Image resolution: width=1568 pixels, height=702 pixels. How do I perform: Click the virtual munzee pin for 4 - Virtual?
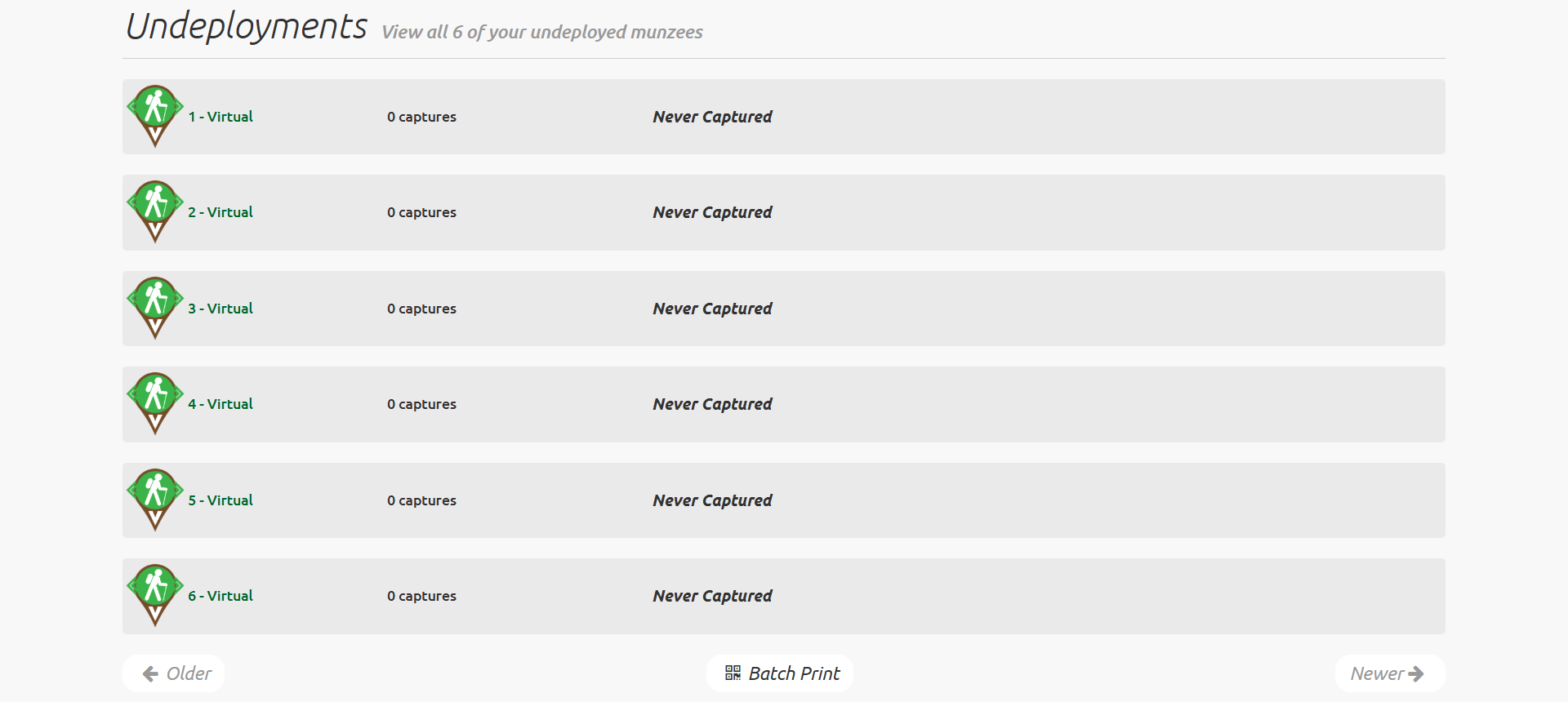tap(155, 401)
